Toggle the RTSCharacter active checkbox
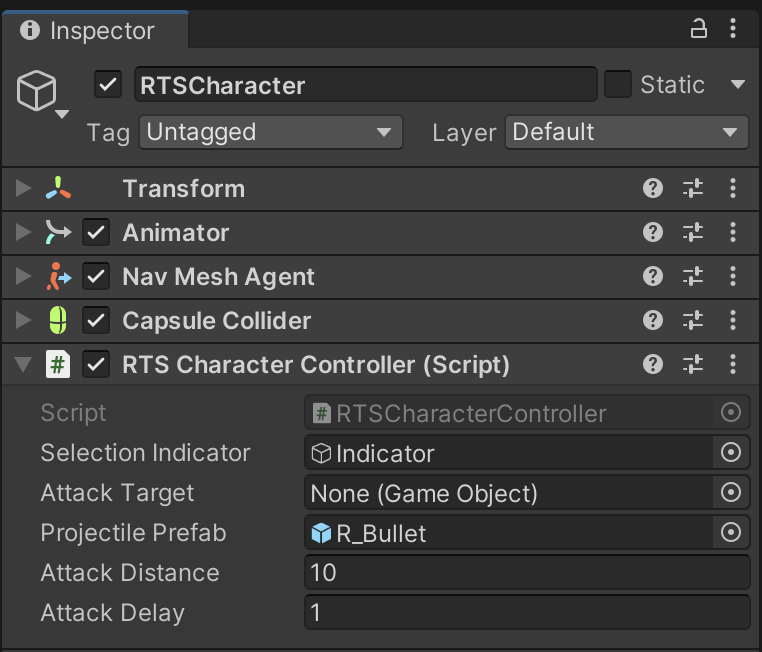The width and height of the screenshot is (762, 652). (108, 85)
